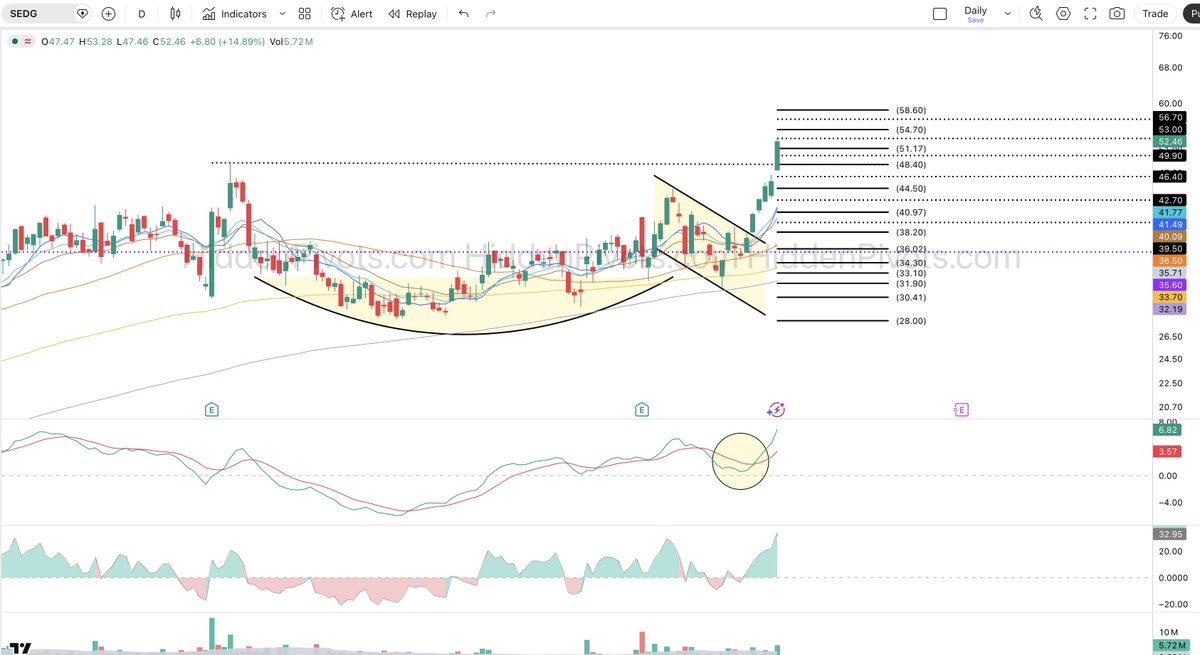The height and width of the screenshot is (655, 1200).
Task: Click the purple 35.60 price label
Action: pyautogui.click(x=1170, y=284)
